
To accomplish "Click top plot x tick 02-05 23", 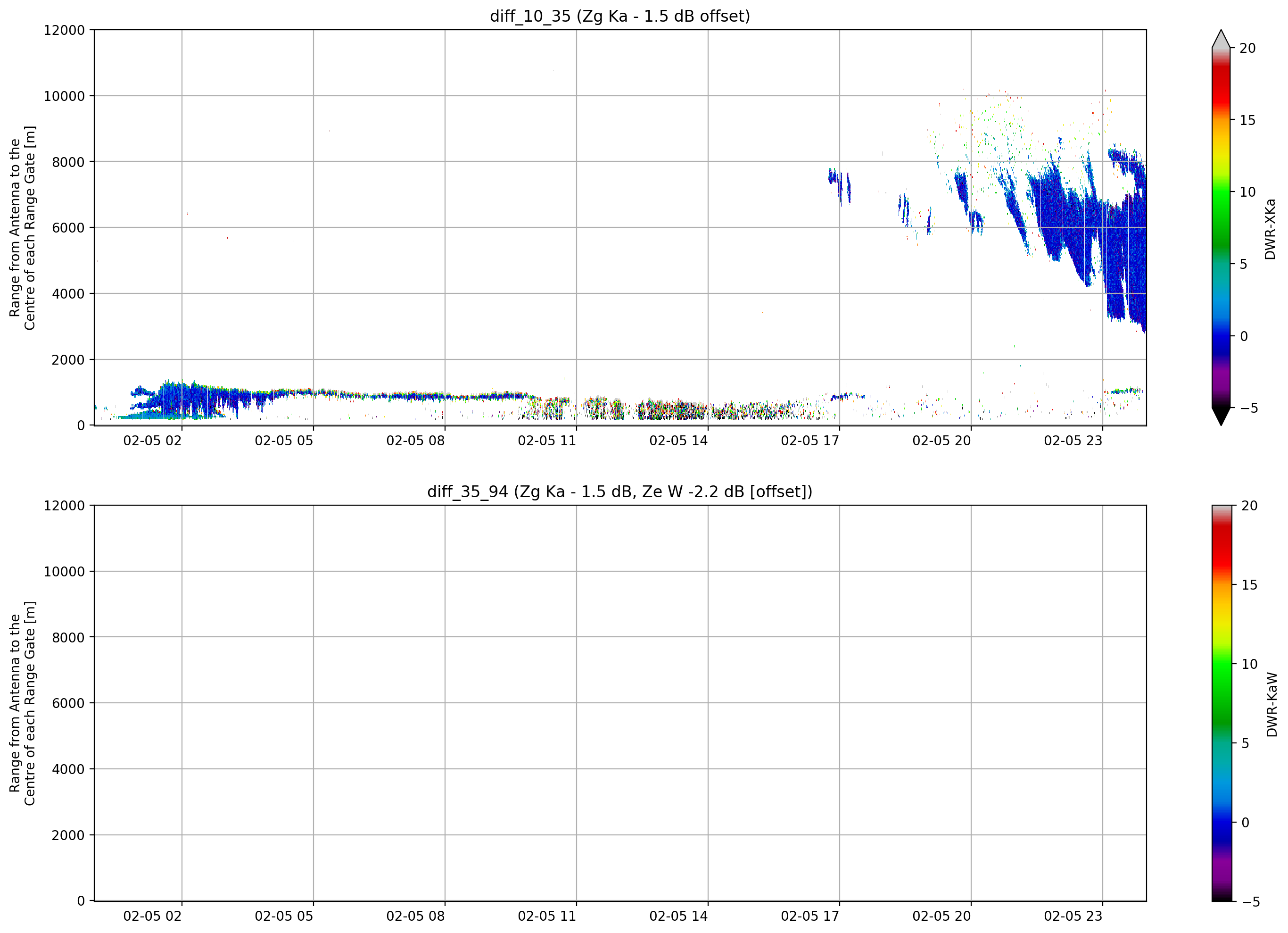I will [1073, 441].
